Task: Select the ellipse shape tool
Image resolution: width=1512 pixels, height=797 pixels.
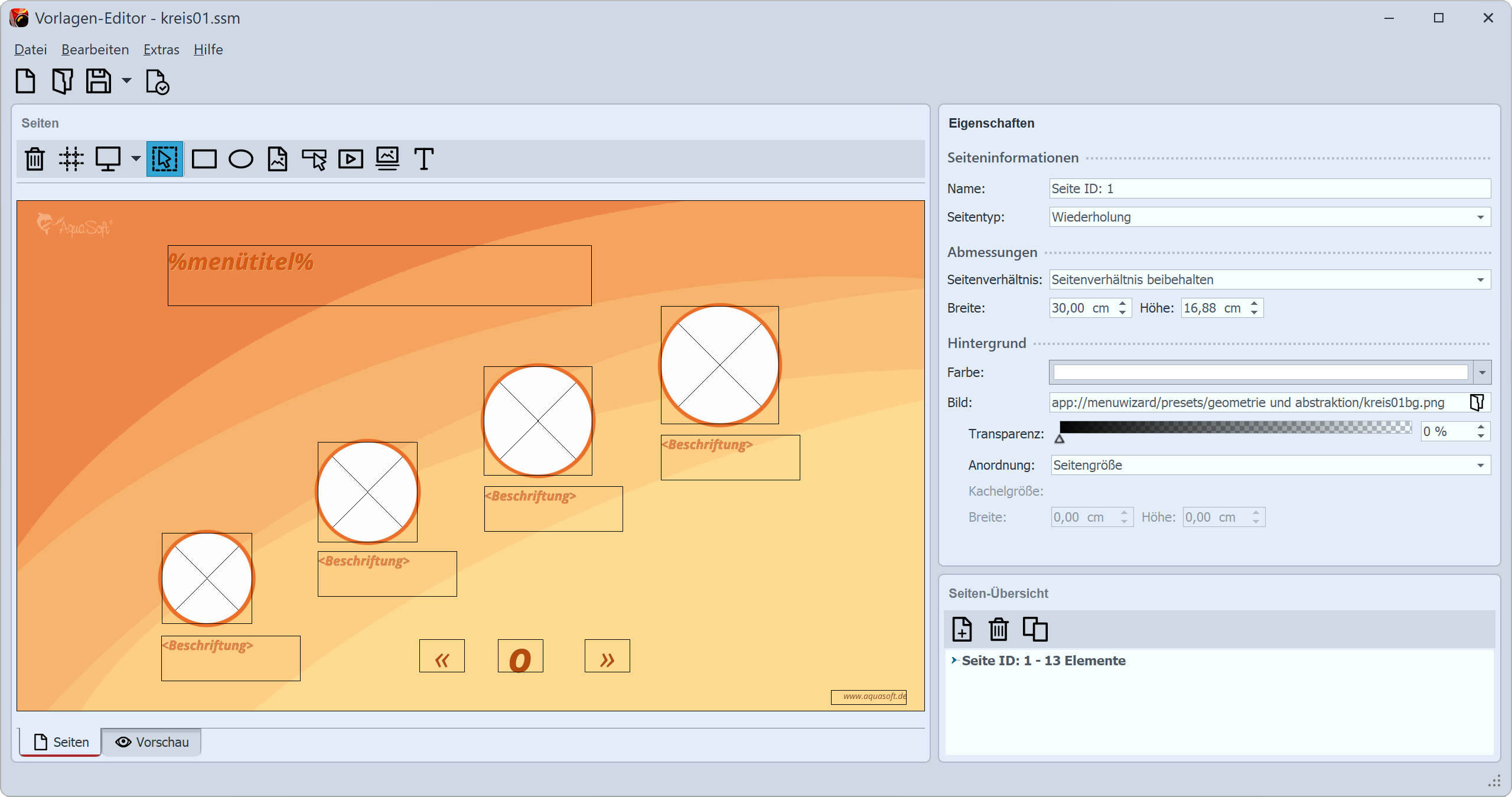Action: (x=241, y=159)
